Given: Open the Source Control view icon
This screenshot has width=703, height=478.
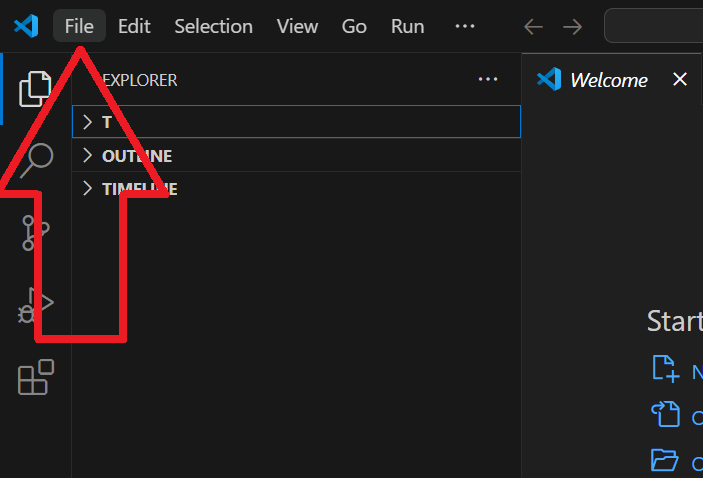Looking at the screenshot, I should point(35,233).
